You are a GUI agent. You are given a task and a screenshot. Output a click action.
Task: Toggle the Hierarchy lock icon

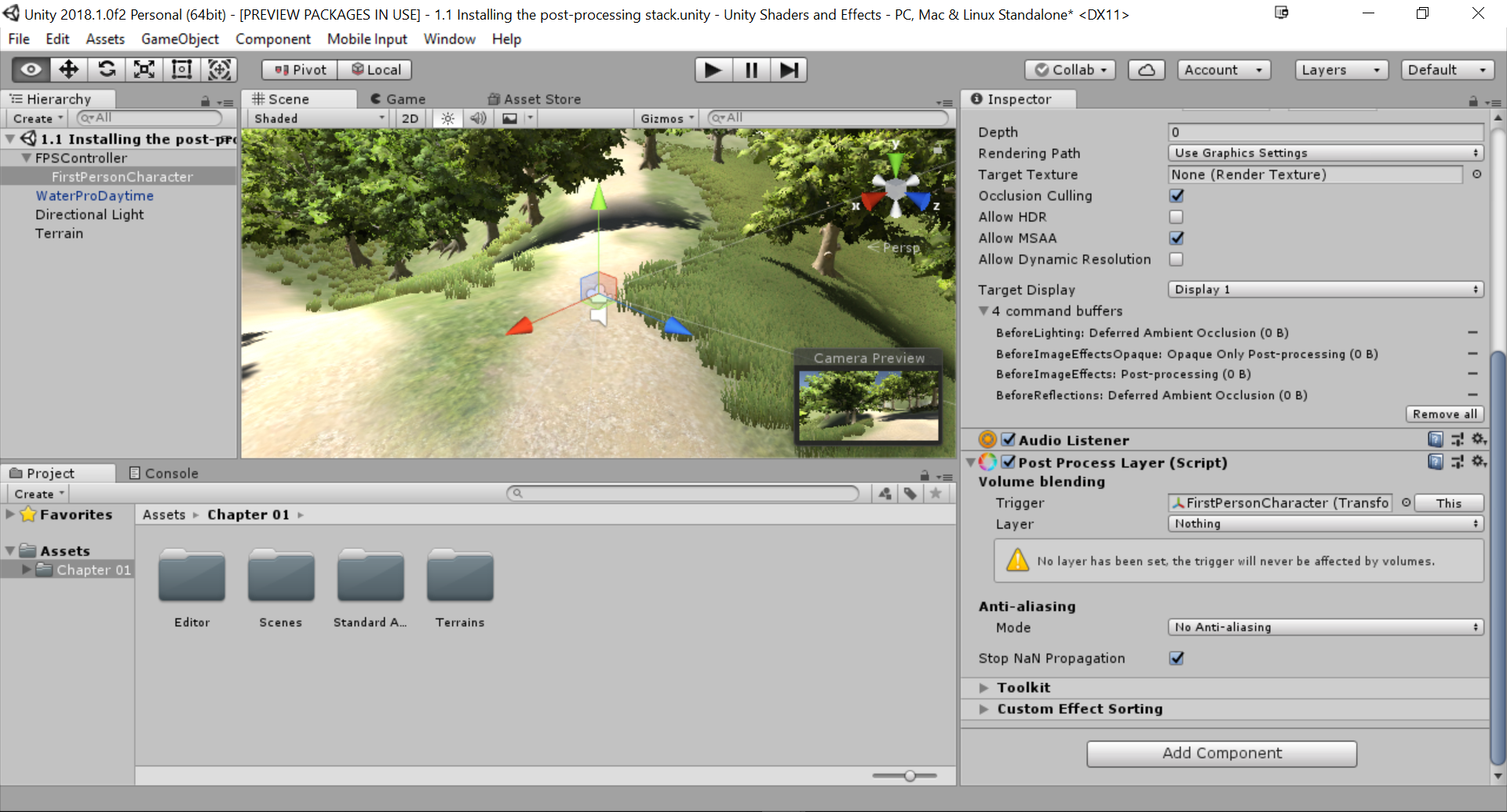point(206,101)
